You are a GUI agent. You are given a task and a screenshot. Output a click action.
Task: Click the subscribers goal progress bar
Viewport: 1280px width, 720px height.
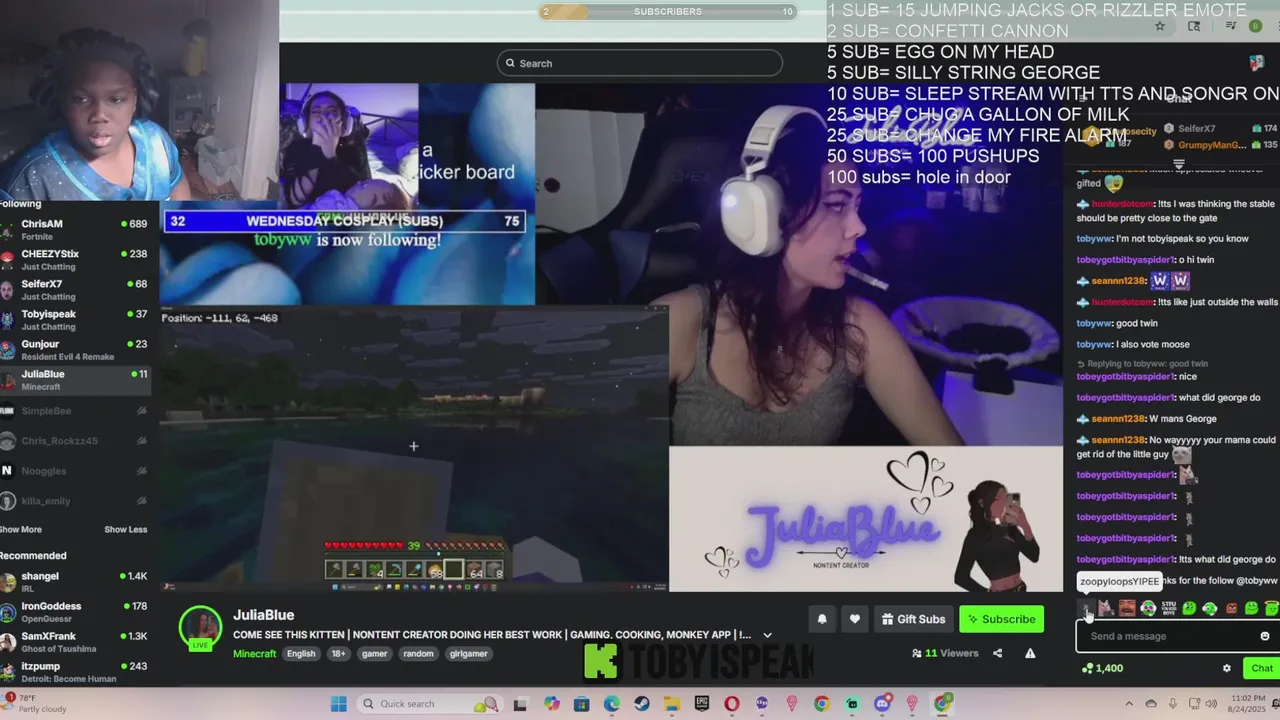(x=668, y=12)
